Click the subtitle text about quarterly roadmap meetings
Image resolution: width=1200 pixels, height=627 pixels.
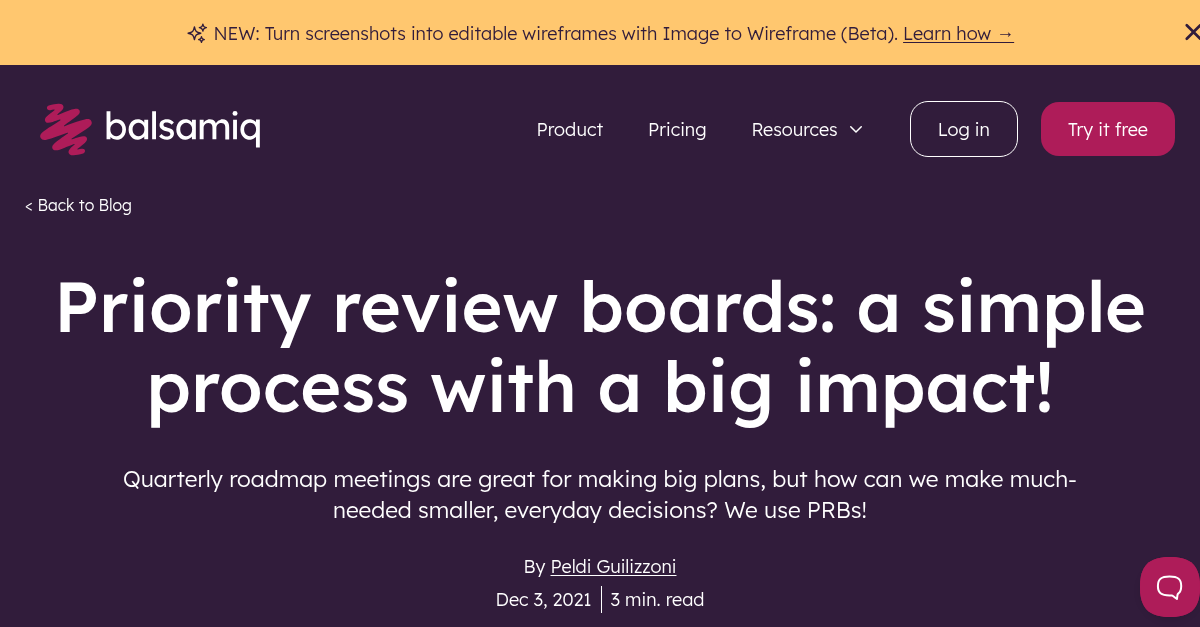(600, 494)
